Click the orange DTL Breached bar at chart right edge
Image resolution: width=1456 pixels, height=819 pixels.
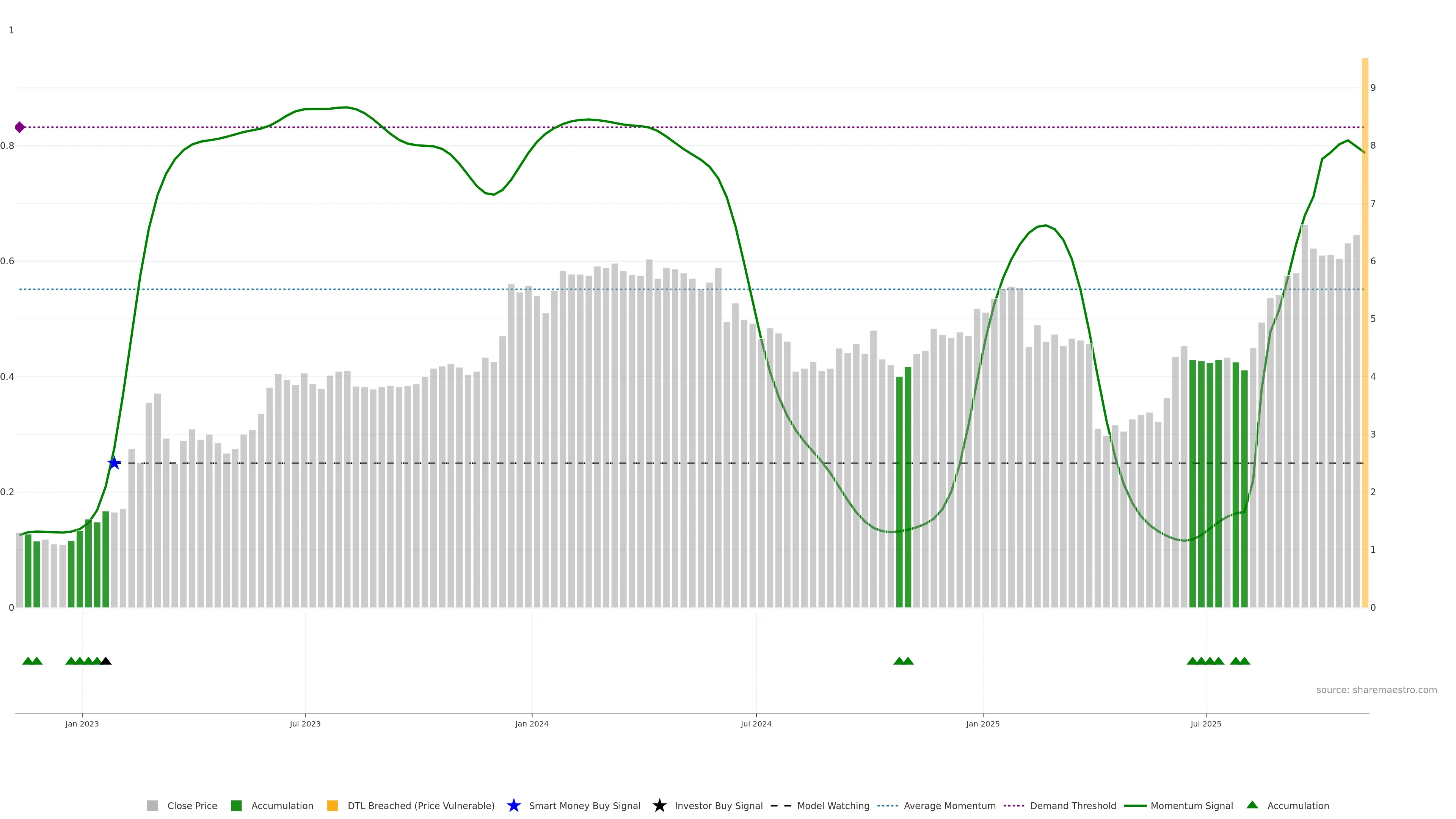point(1365,339)
